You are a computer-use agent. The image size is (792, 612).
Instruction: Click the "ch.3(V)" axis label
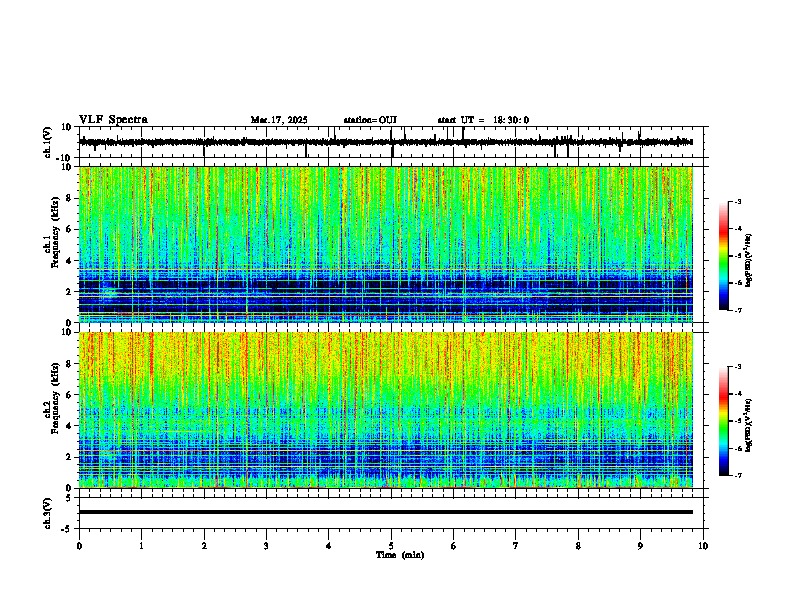48,513
